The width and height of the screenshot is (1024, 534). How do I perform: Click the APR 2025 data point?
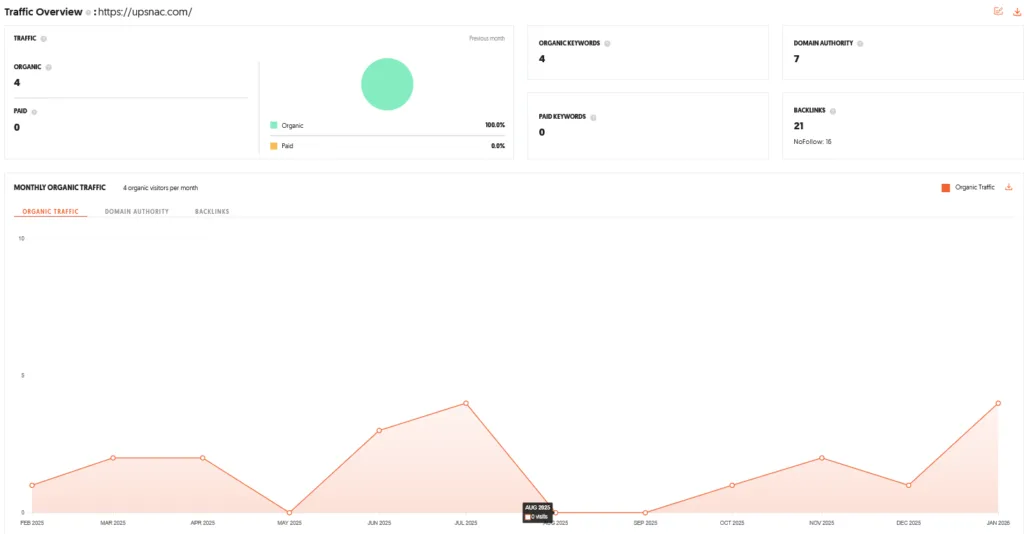click(202, 458)
